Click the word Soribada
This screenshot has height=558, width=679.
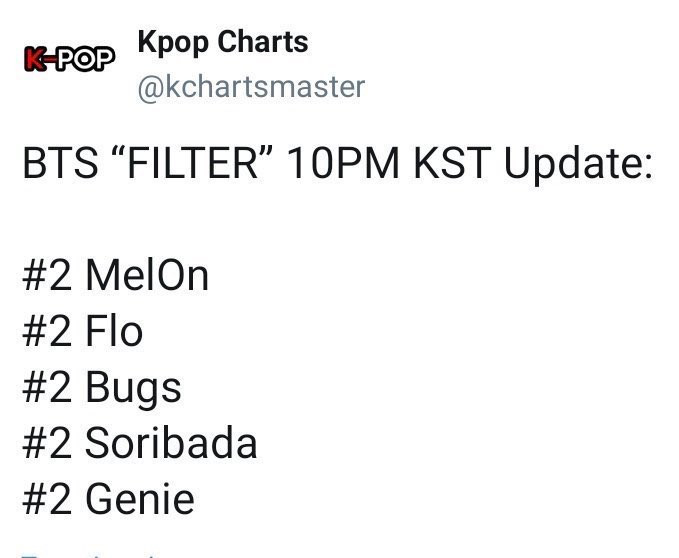coord(171,442)
